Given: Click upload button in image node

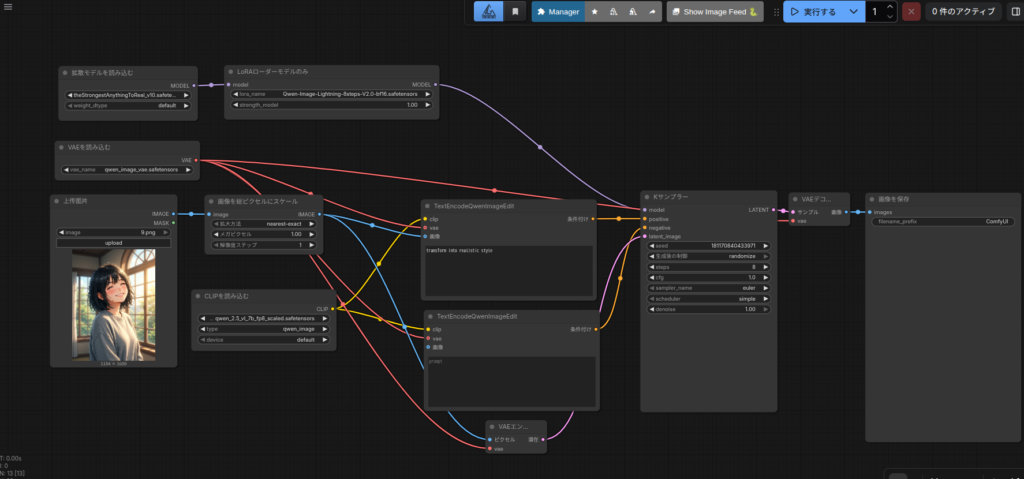Looking at the screenshot, I should [113, 243].
